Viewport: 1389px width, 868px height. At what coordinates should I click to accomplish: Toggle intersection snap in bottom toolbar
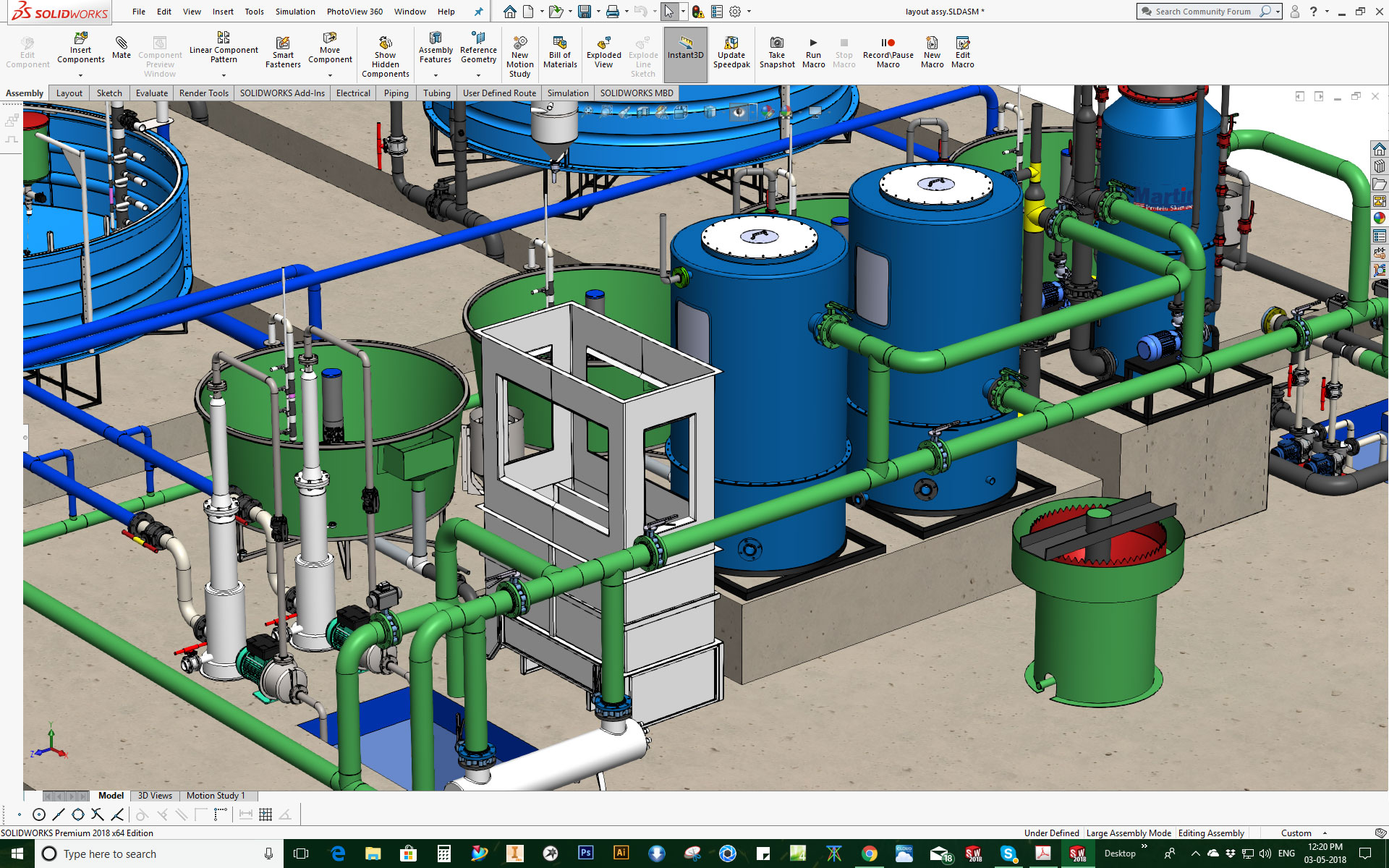97,814
